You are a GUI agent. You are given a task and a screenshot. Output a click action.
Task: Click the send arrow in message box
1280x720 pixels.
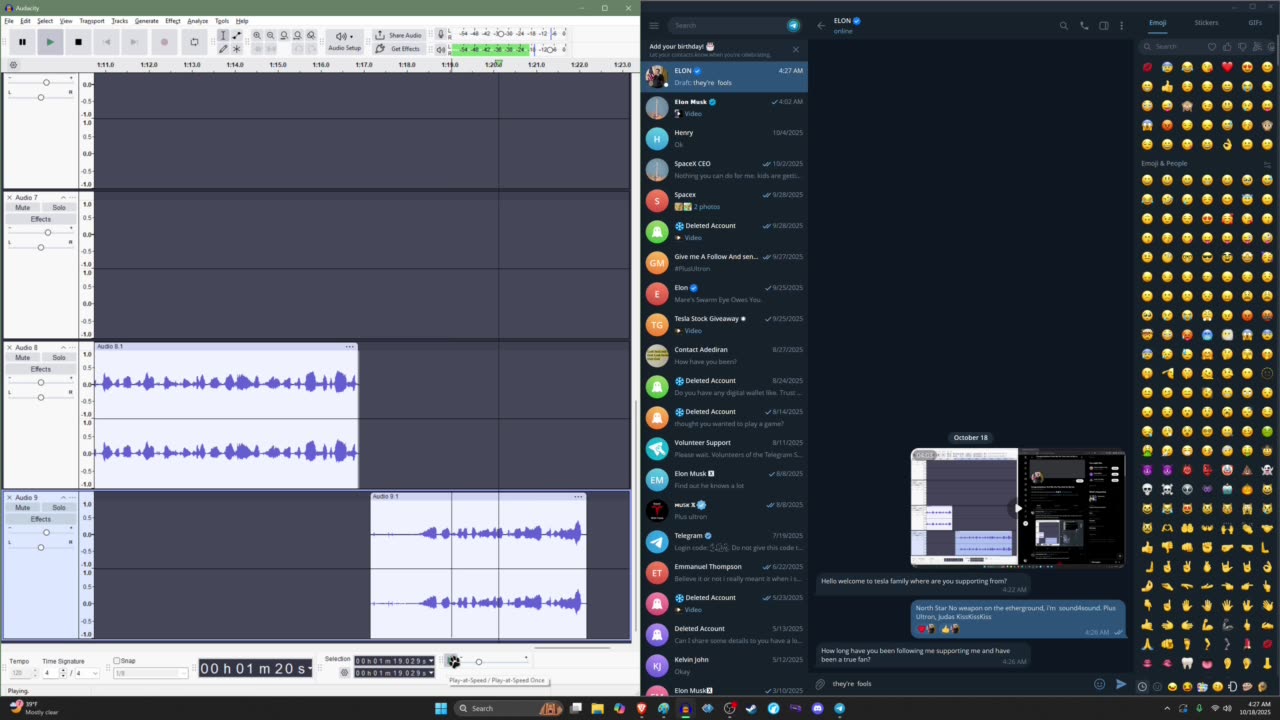[x=1121, y=684]
